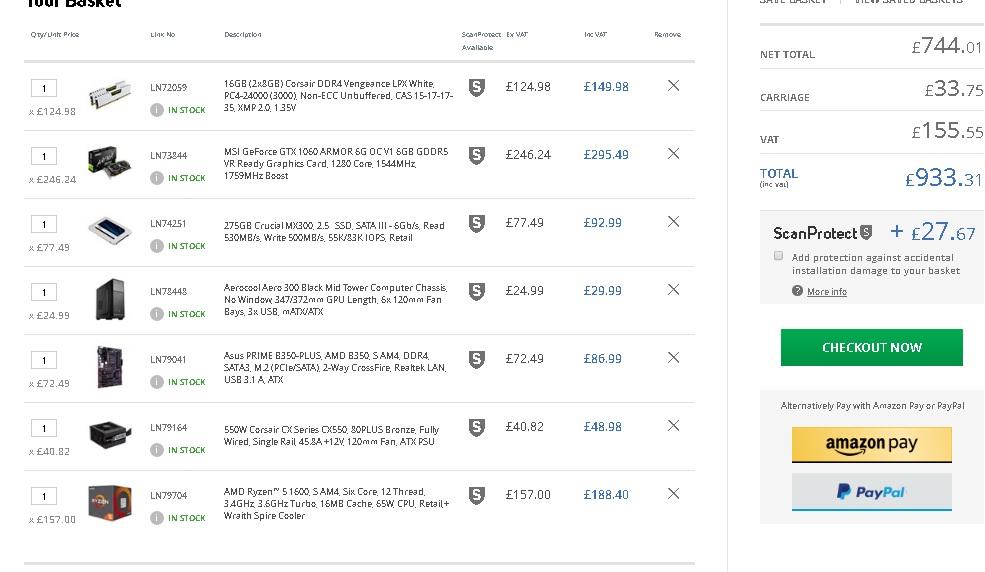
Task: Pay with the PayPal button
Action: (871, 492)
